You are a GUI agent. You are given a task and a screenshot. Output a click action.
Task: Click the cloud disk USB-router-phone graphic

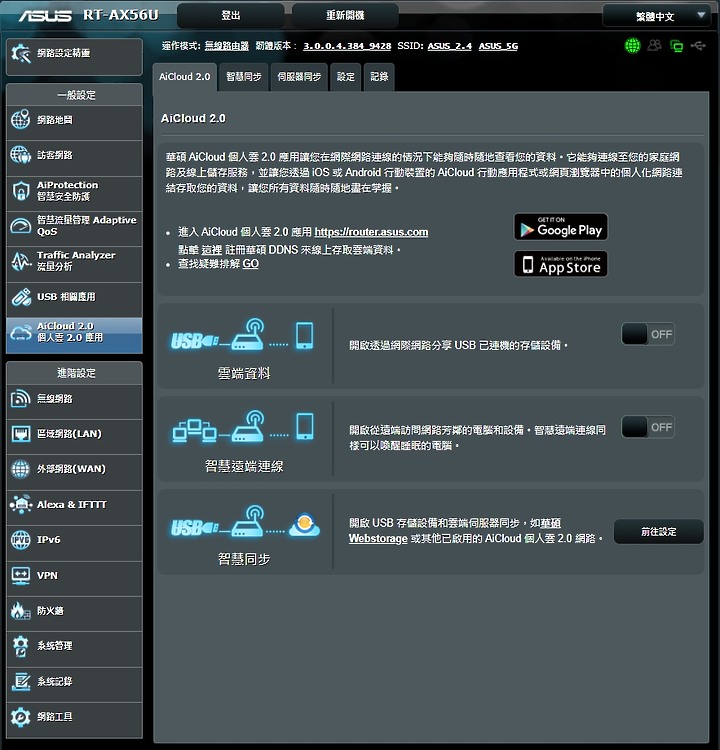pos(242,335)
